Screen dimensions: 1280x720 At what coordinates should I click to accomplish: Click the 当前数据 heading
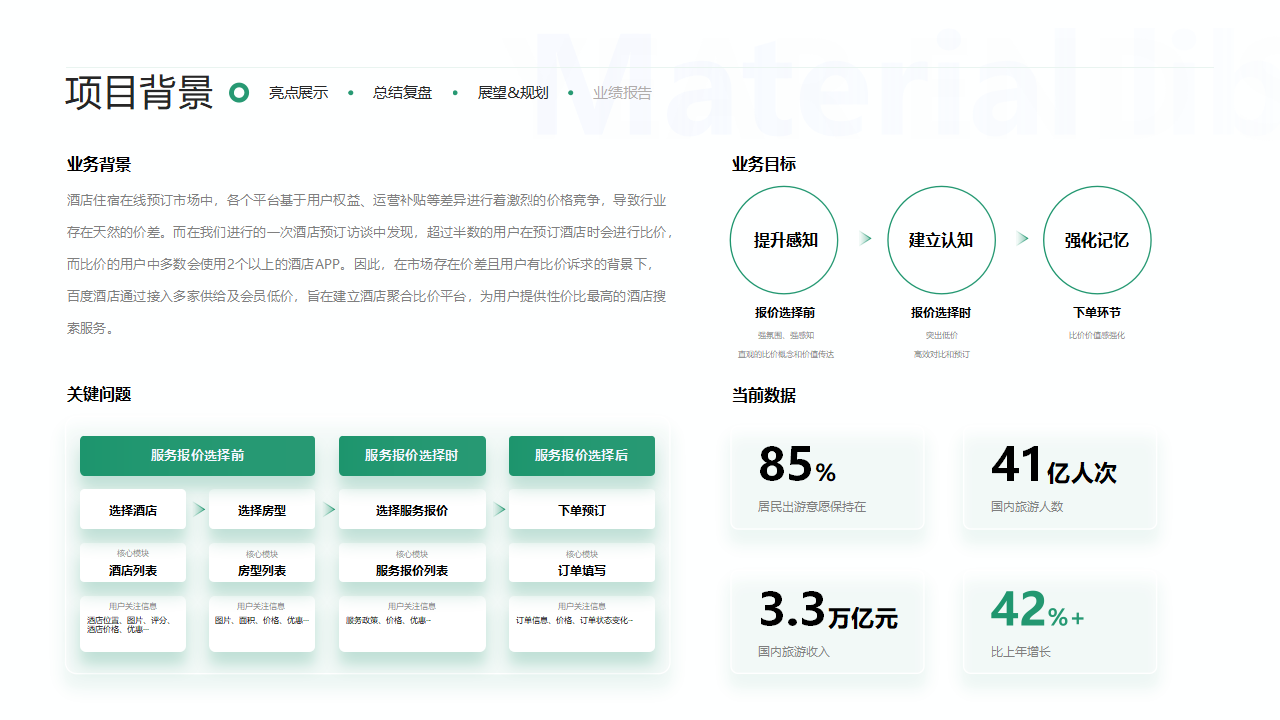pyautogui.click(x=764, y=396)
